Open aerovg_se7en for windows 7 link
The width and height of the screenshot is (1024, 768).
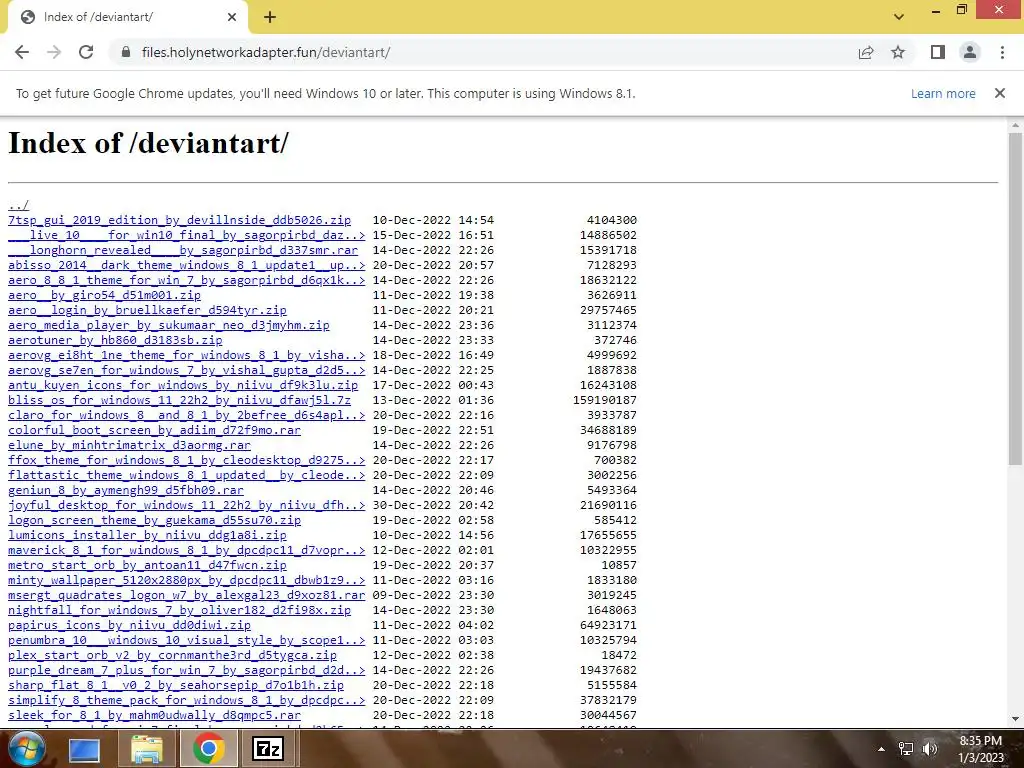click(x=187, y=370)
